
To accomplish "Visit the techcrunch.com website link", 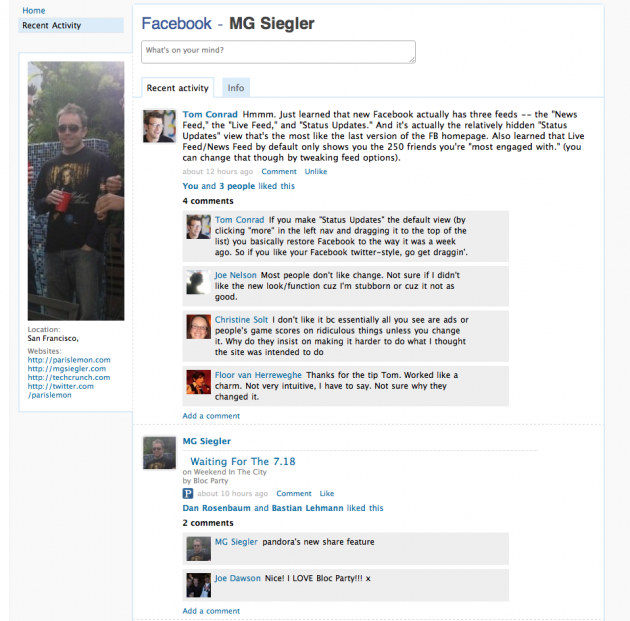I will tap(69, 378).
